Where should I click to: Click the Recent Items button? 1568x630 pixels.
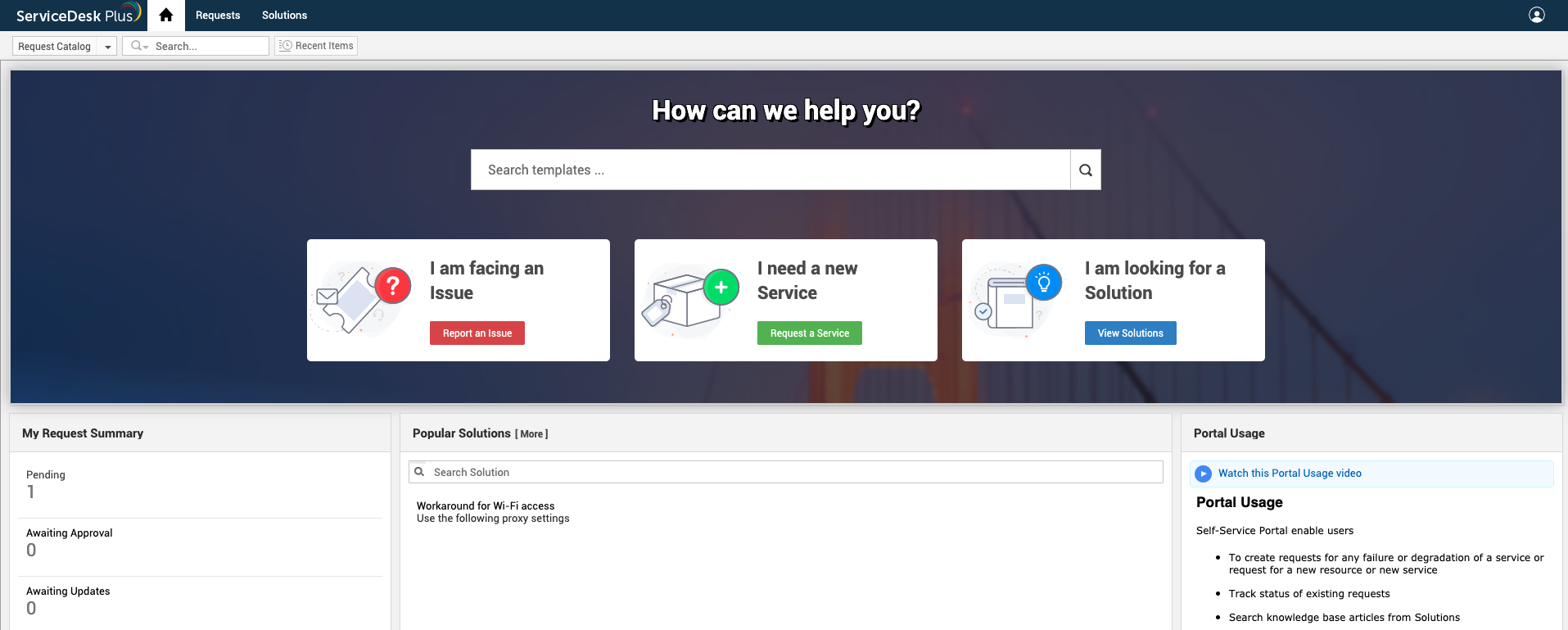316,46
